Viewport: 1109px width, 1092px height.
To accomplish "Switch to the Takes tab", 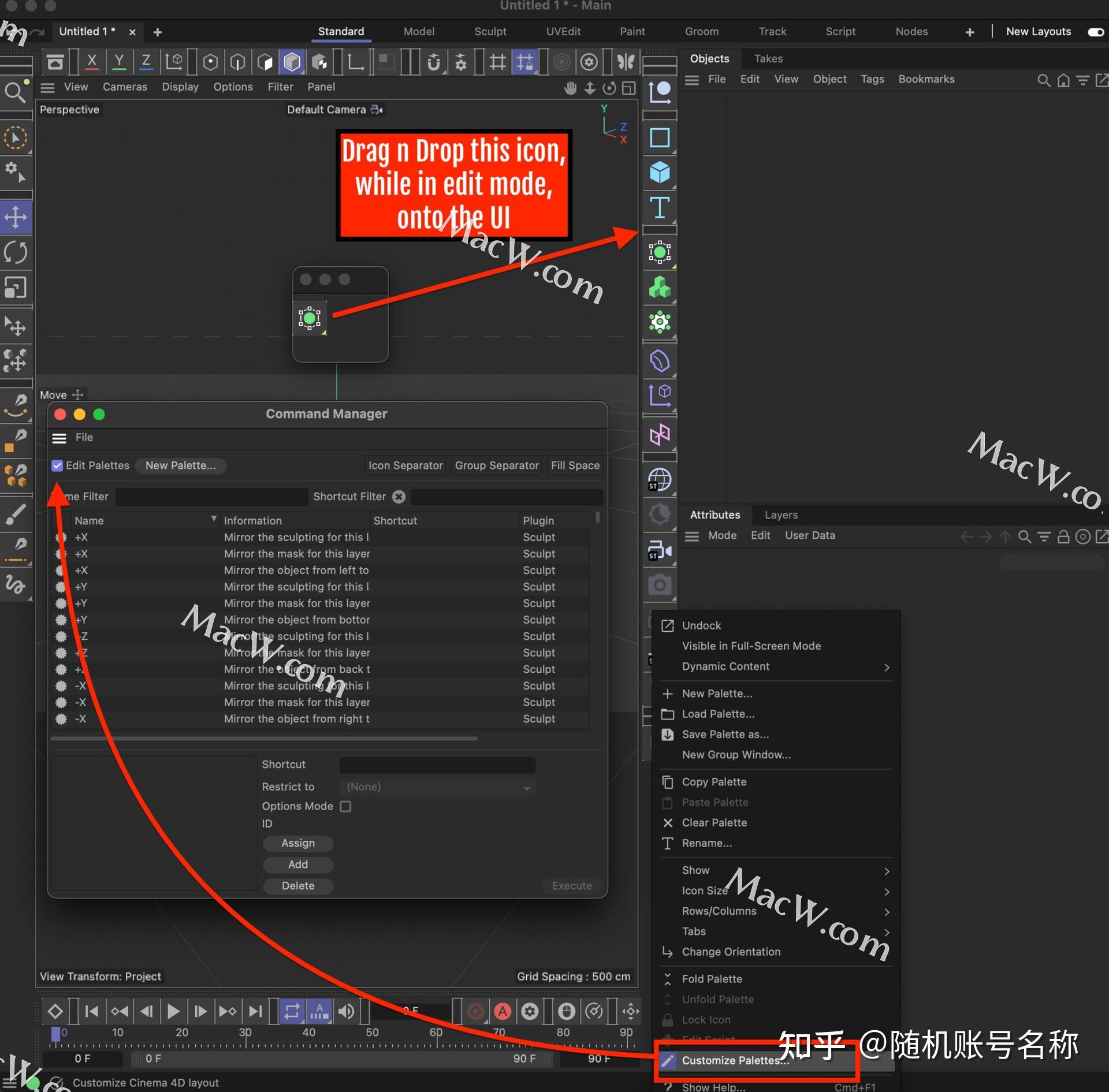I will [768, 58].
